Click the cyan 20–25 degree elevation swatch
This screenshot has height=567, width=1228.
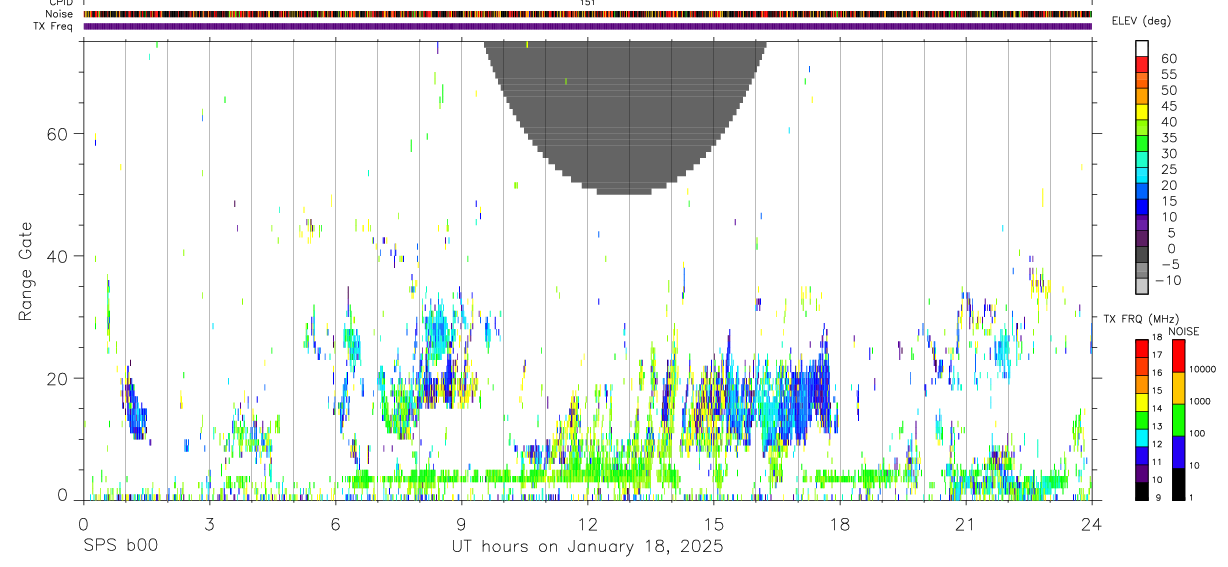click(1142, 176)
